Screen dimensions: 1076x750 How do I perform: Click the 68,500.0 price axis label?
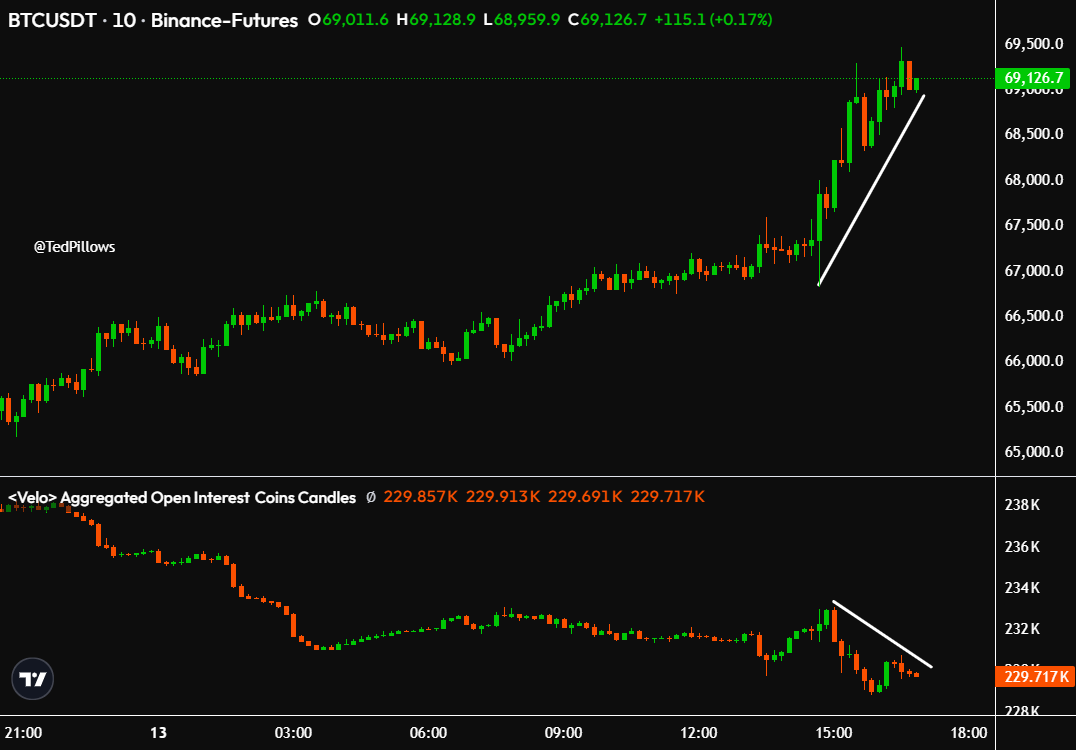click(1033, 134)
